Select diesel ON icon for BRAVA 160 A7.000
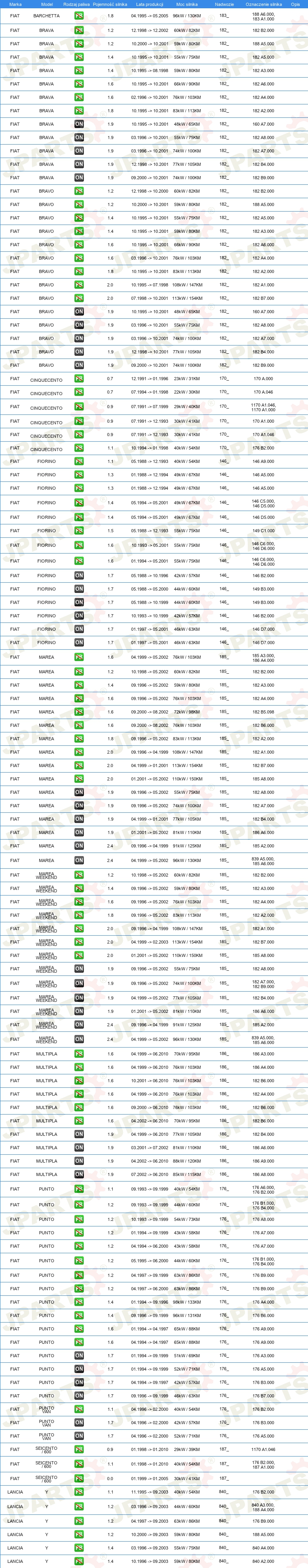Viewport: 308px width, 1568px height. click(79, 124)
